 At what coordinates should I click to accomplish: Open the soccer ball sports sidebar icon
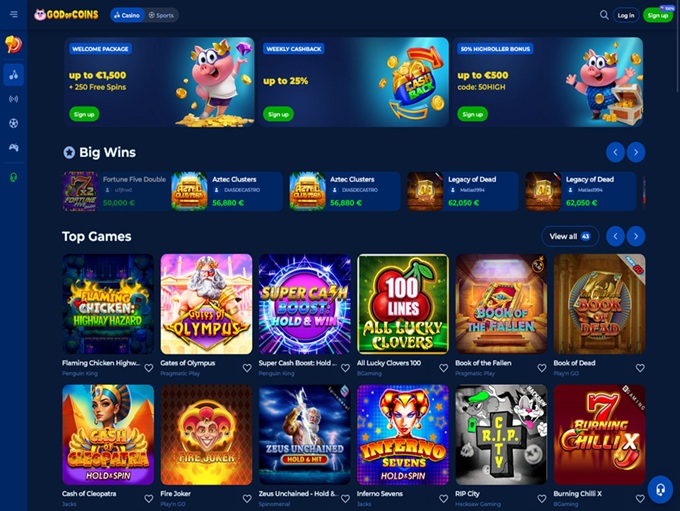tap(13, 123)
